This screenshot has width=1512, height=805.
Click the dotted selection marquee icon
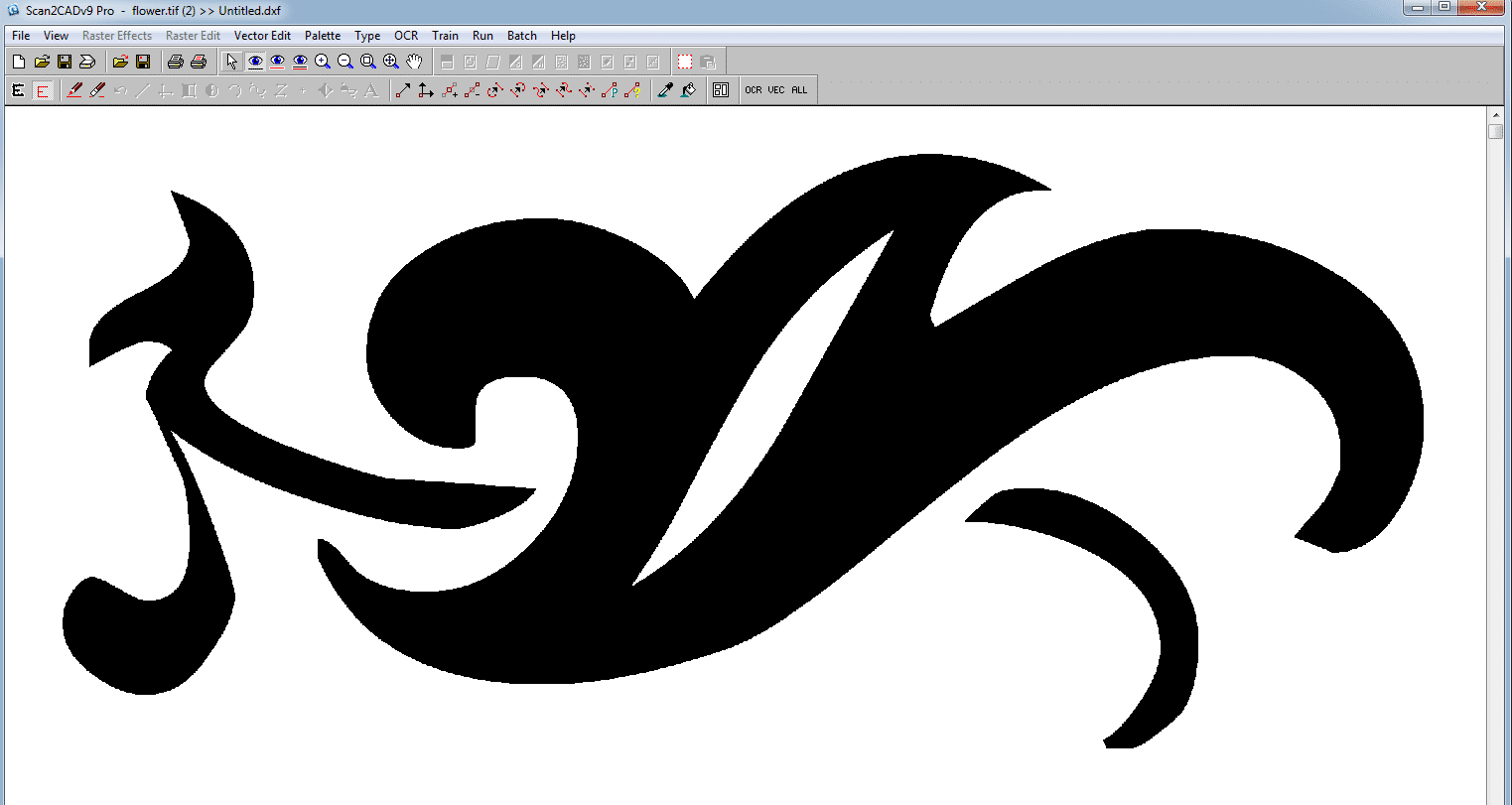click(685, 61)
